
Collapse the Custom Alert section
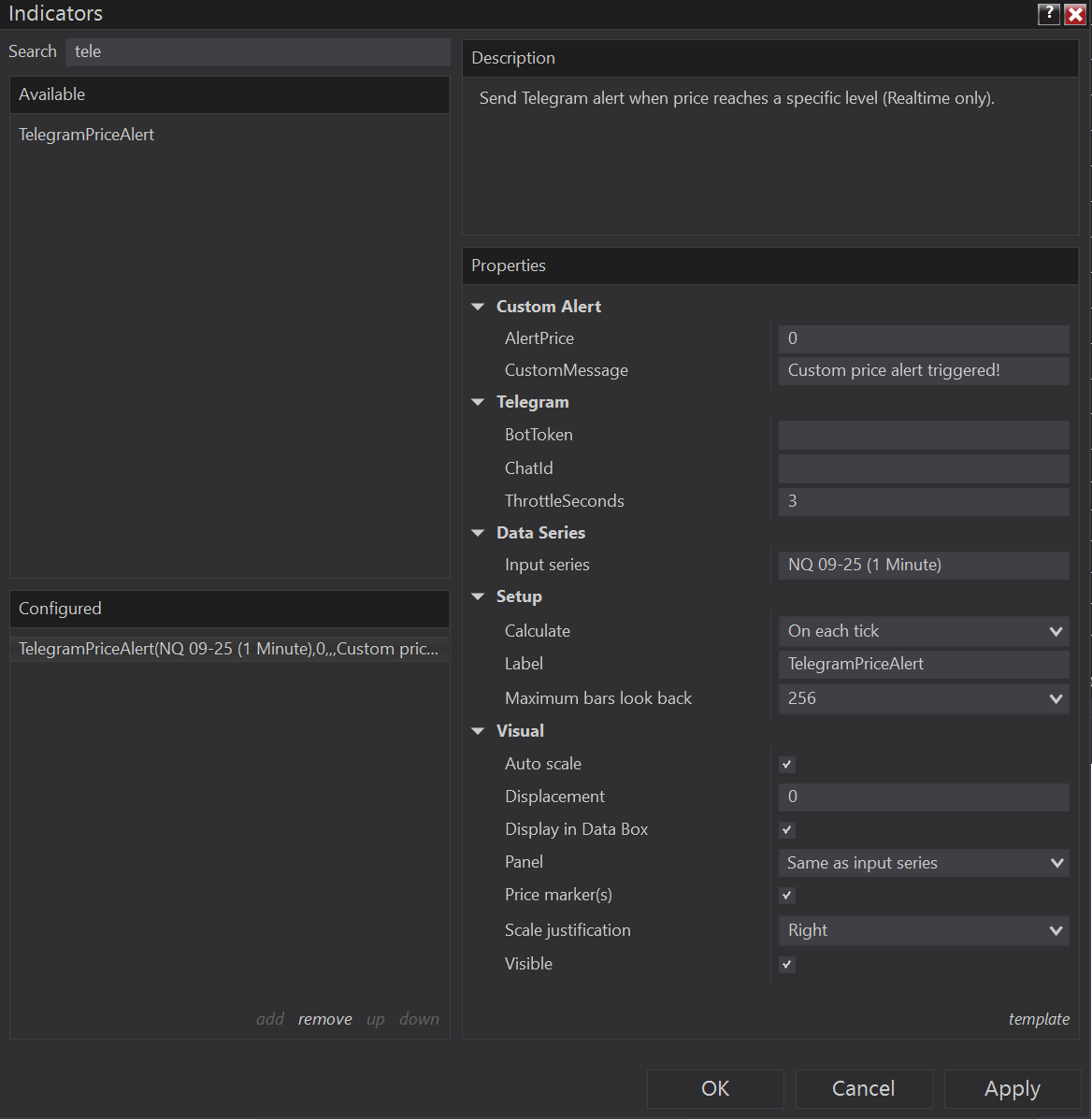[479, 307]
